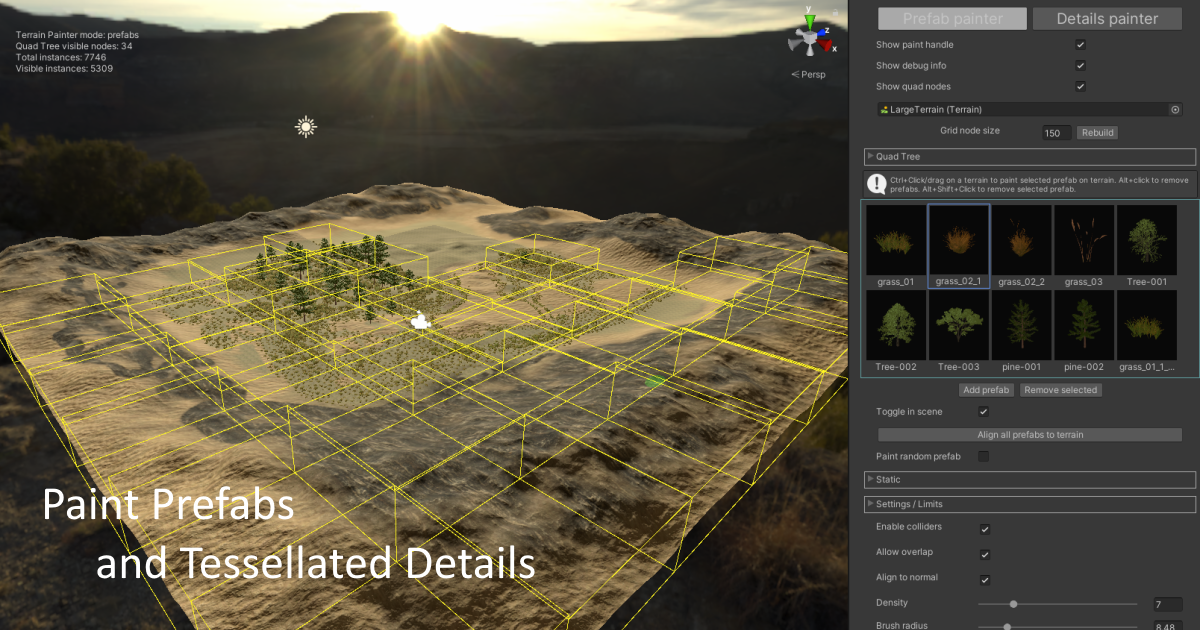Screen dimensions: 1200x630
Task: Select Tree-002 prefab thumbnail
Action: [x=896, y=332]
